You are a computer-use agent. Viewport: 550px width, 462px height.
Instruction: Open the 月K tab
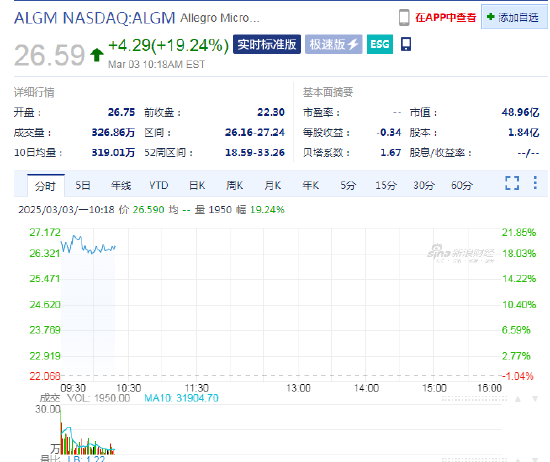coord(273,185)
